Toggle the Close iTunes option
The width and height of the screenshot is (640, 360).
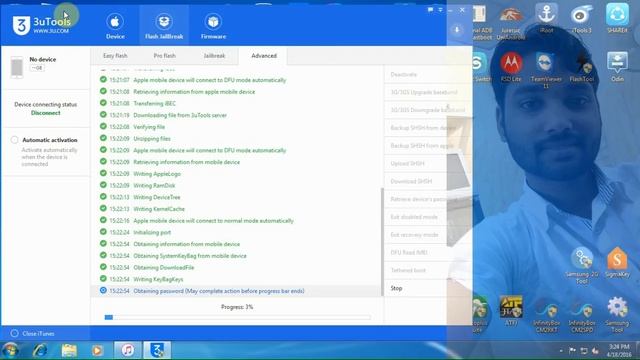click(x=15, y=333)
